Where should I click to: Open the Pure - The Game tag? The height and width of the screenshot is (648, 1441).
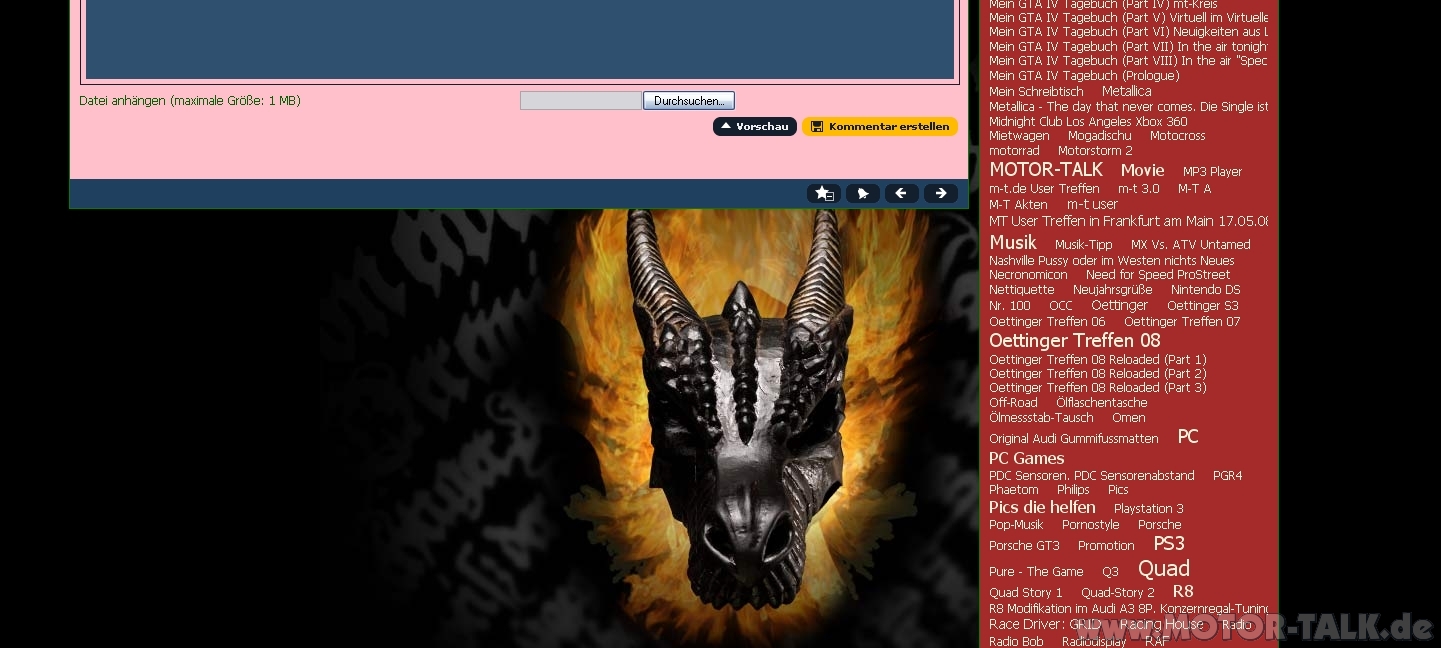point(1036,572)
